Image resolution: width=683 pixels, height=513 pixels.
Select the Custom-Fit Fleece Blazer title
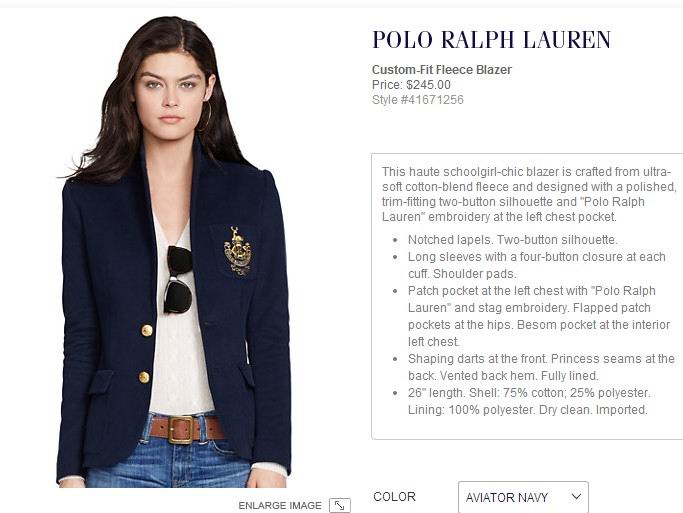click(442, 70)
